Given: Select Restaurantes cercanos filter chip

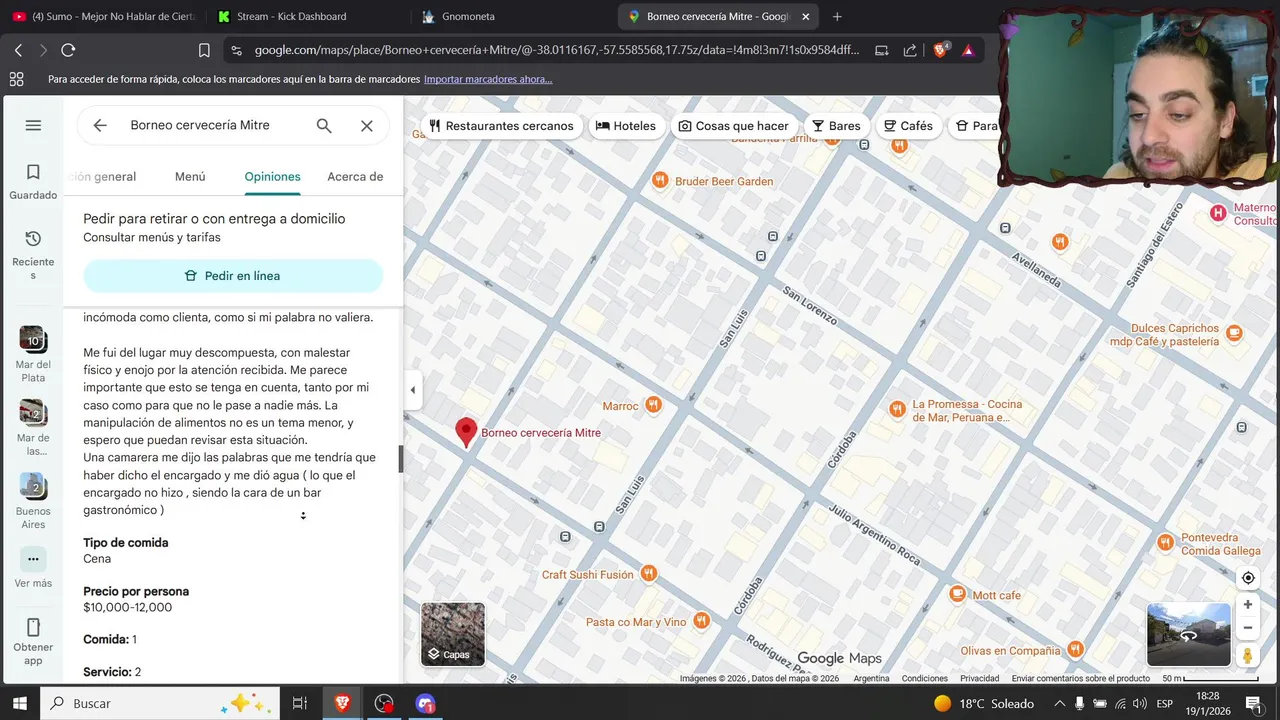Looking at the screenshot, I should coord(501,126).
